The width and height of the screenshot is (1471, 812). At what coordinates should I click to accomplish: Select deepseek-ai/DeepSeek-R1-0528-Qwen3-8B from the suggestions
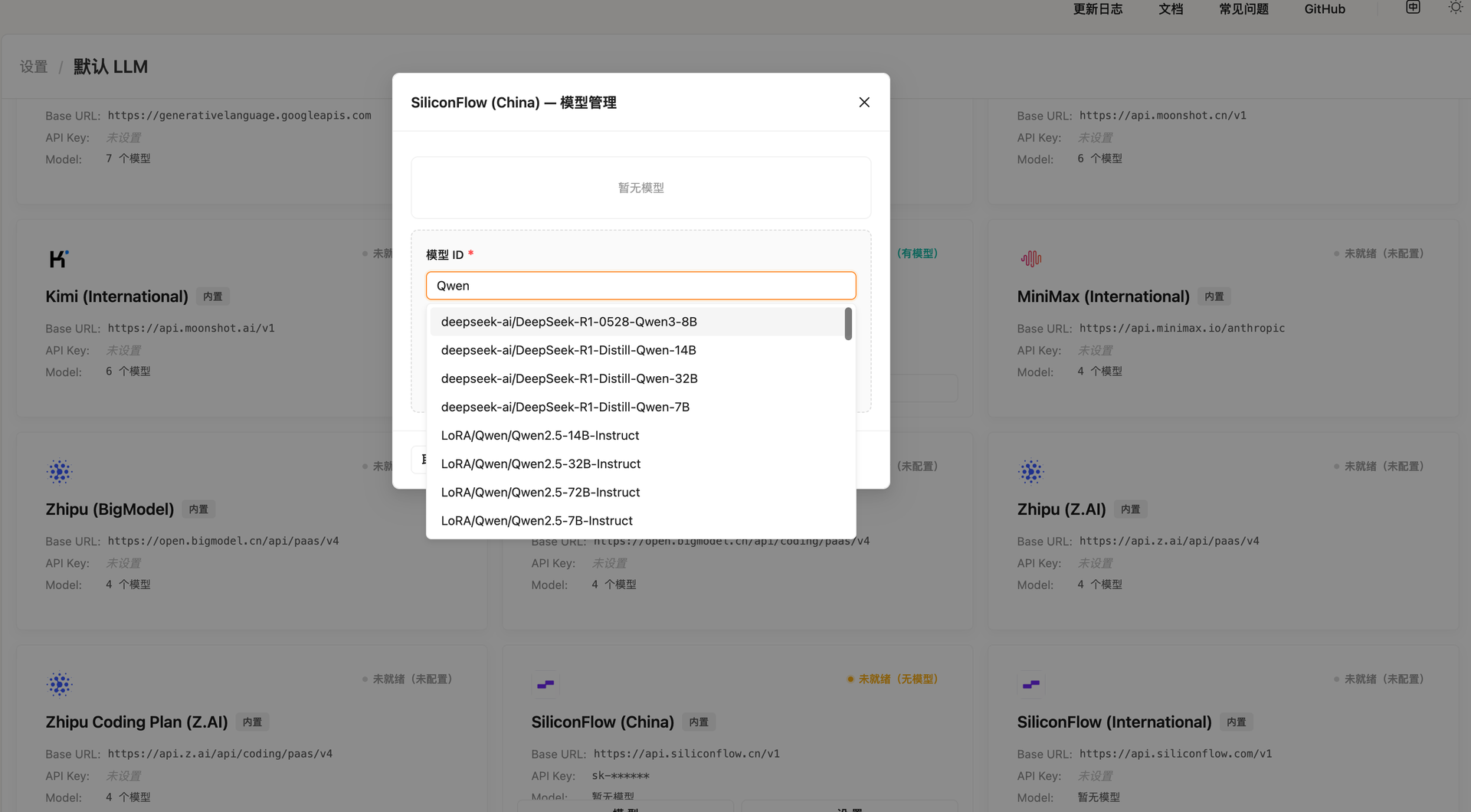coord(637,322)
